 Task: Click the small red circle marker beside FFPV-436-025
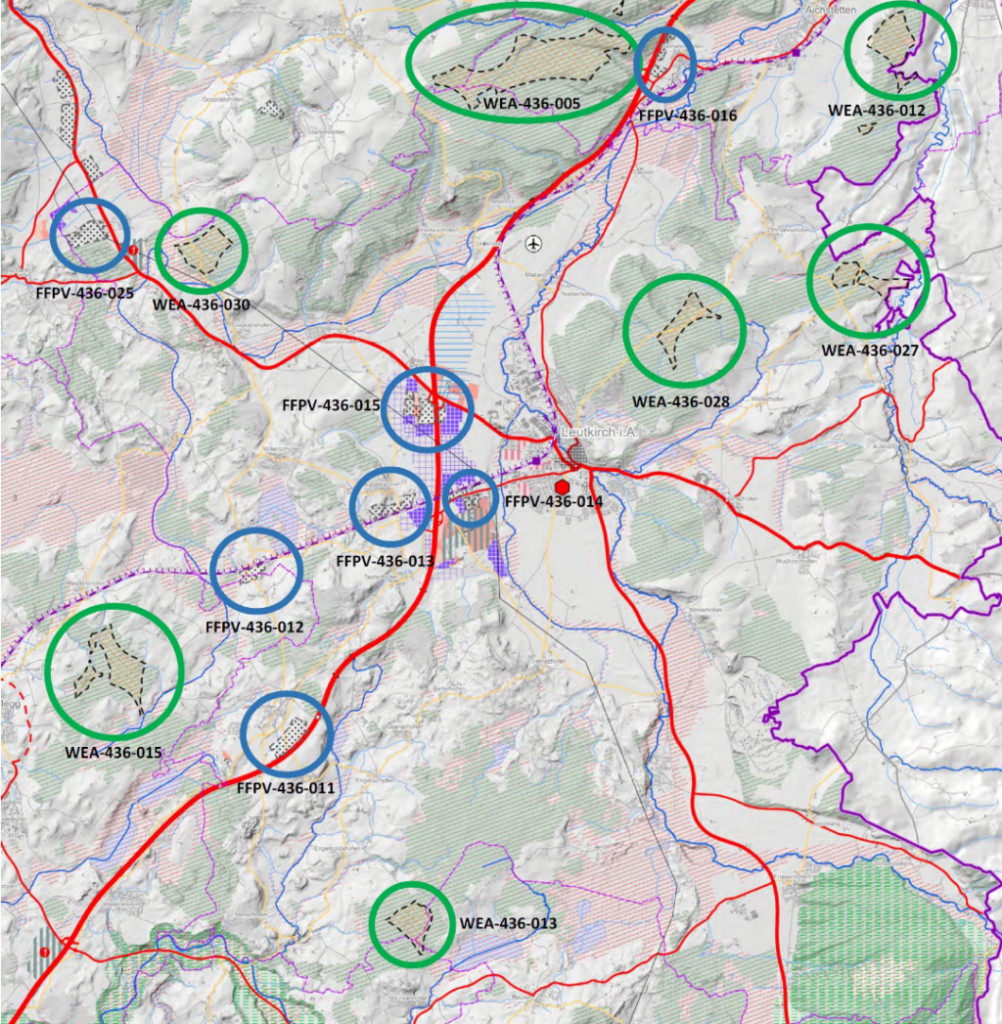(x=132, y=249)
